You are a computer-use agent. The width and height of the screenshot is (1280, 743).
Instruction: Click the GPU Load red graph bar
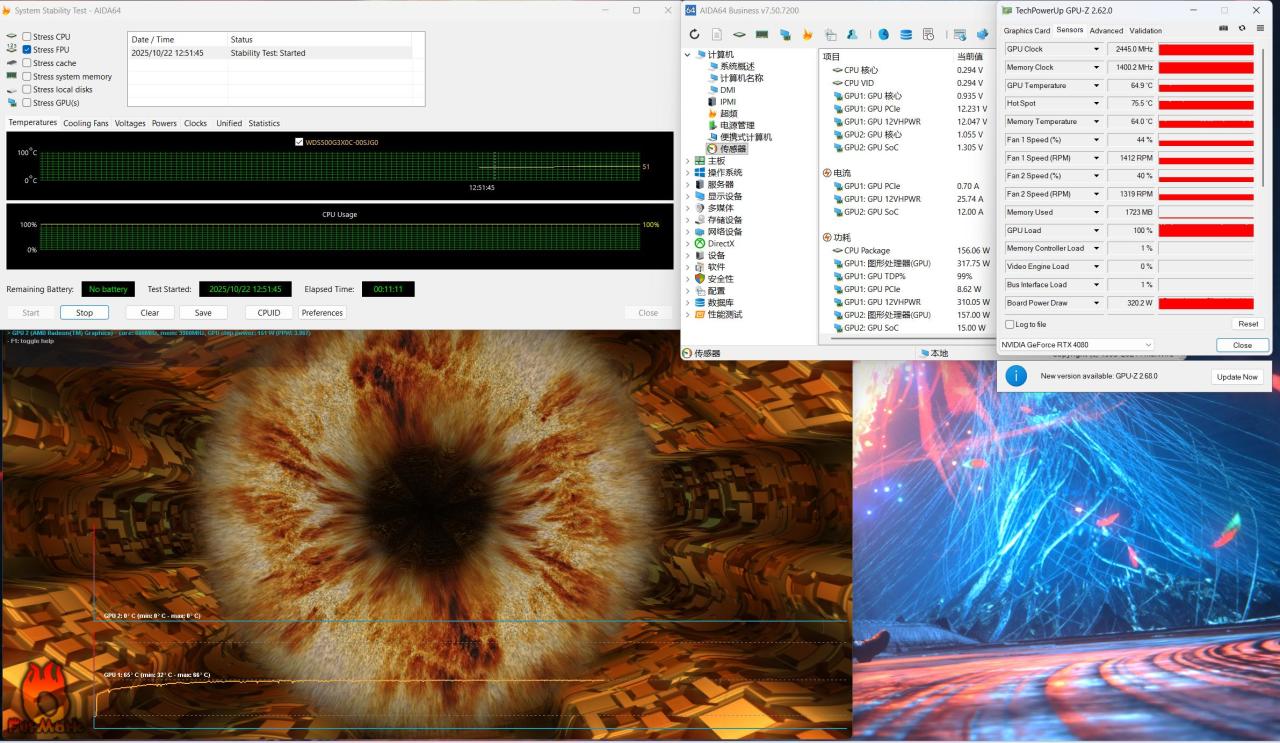point(1205,231)
